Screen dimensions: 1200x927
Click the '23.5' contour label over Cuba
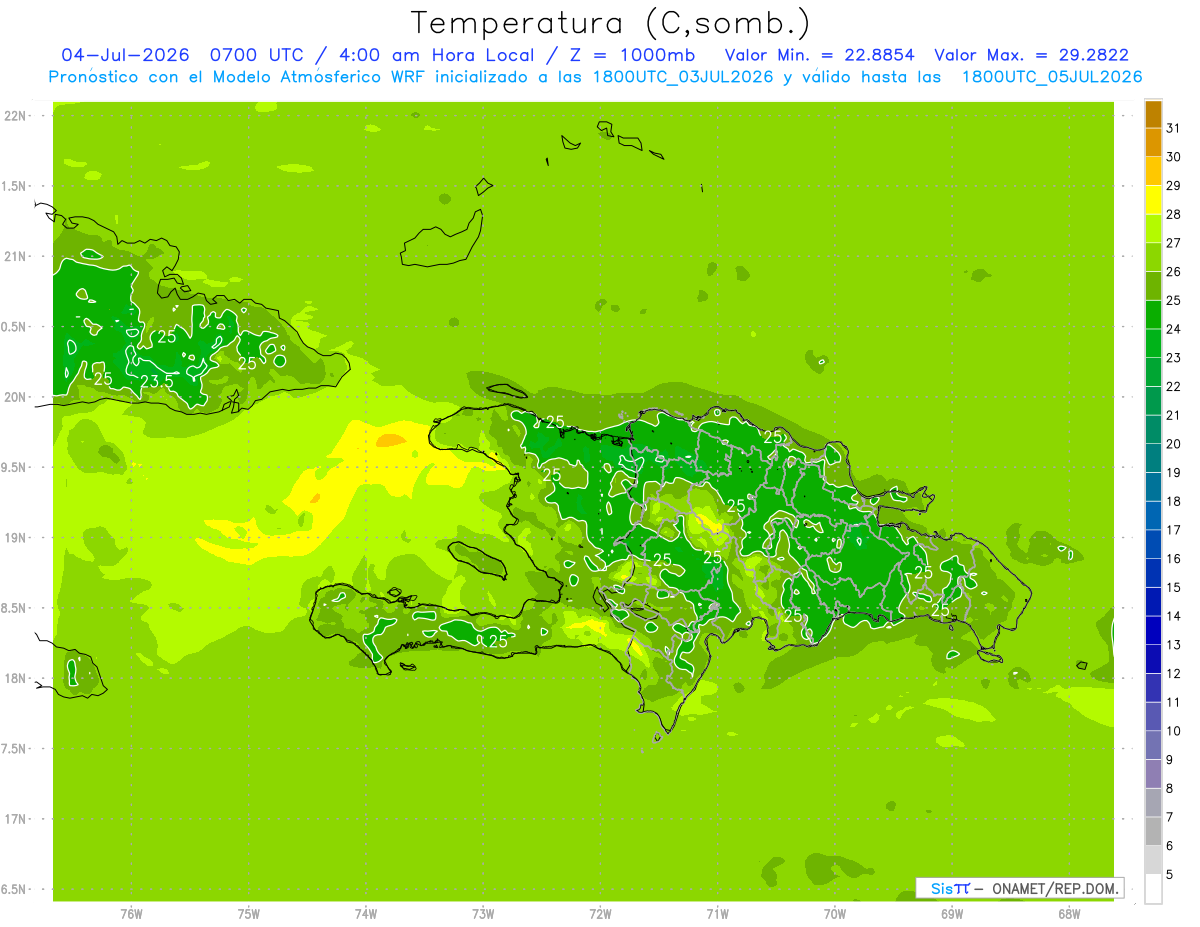[x=157, y=381]
